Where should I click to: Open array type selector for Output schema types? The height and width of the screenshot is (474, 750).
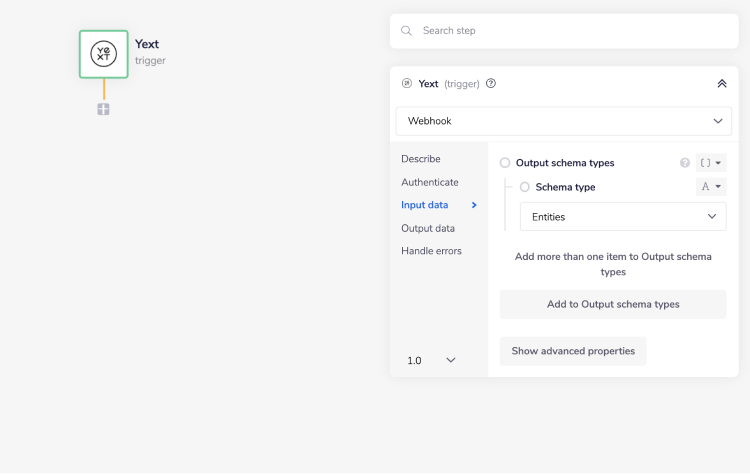(711, 163)
